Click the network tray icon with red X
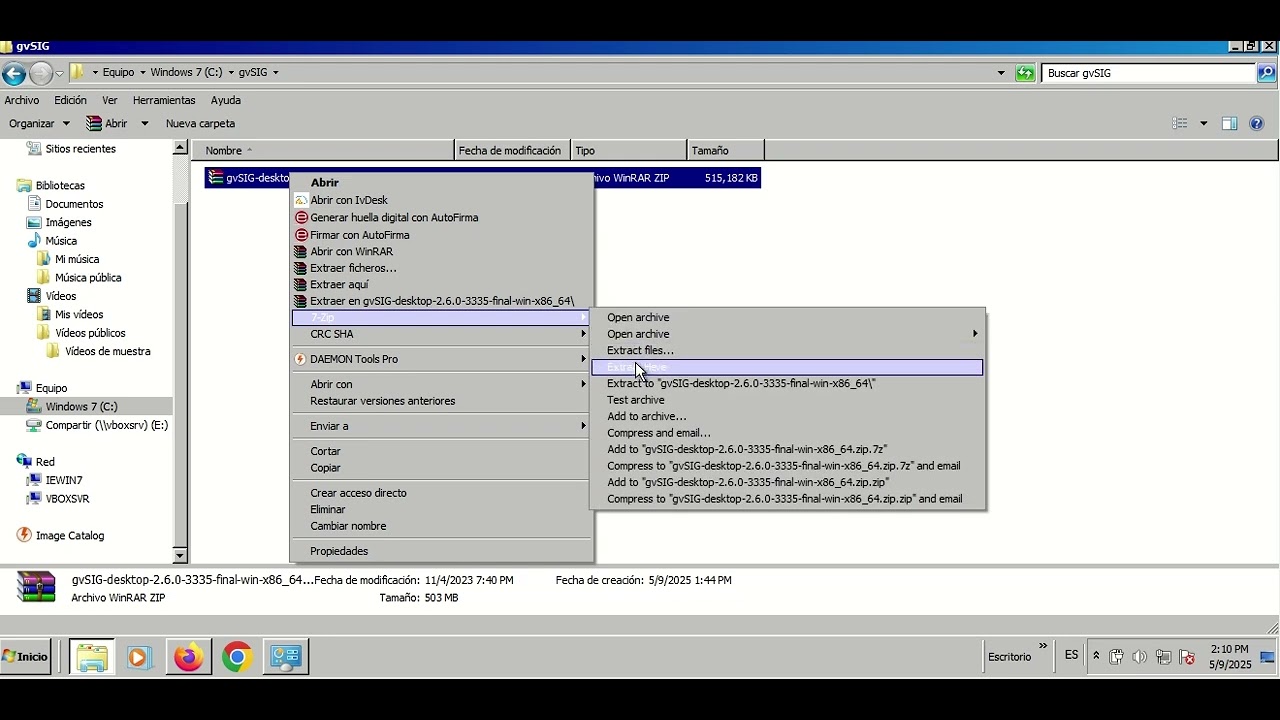Screen dimensions: 1280x720 tap(1187, 657)
